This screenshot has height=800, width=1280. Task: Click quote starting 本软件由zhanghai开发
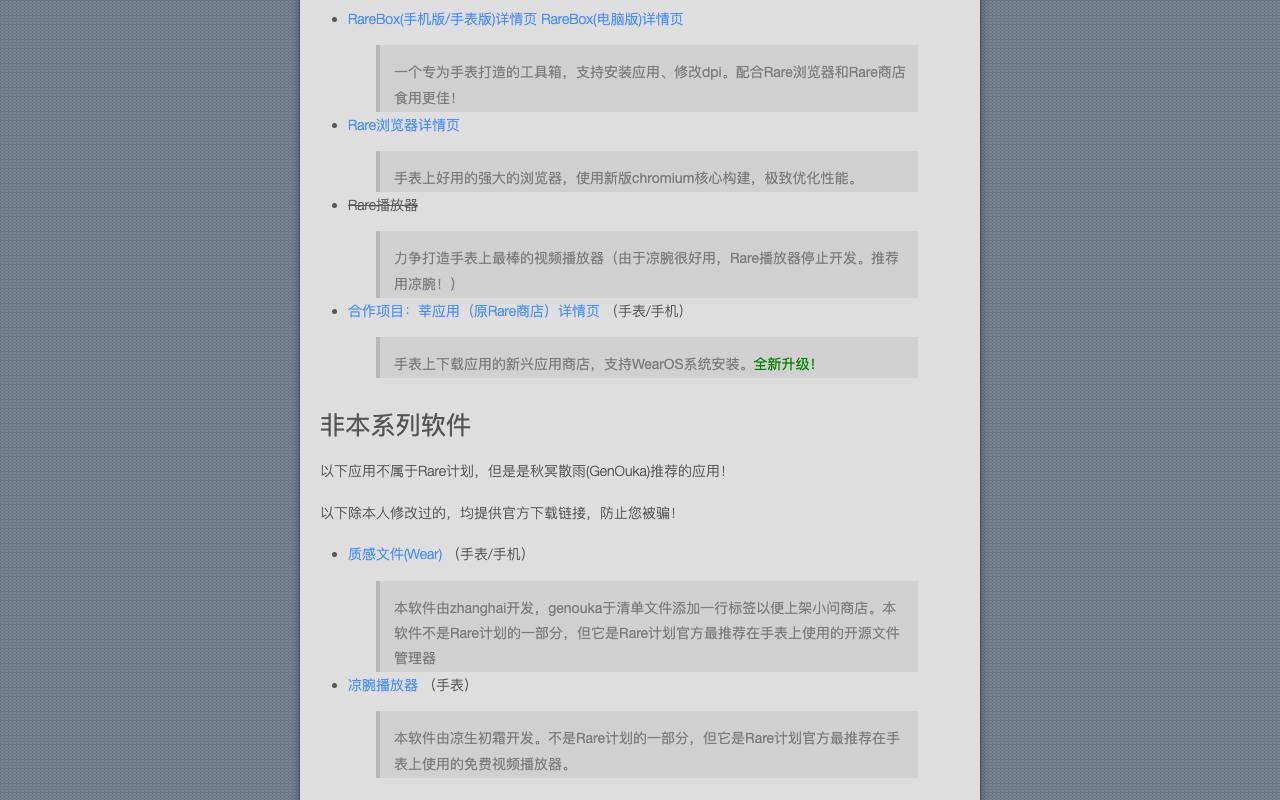647,626
